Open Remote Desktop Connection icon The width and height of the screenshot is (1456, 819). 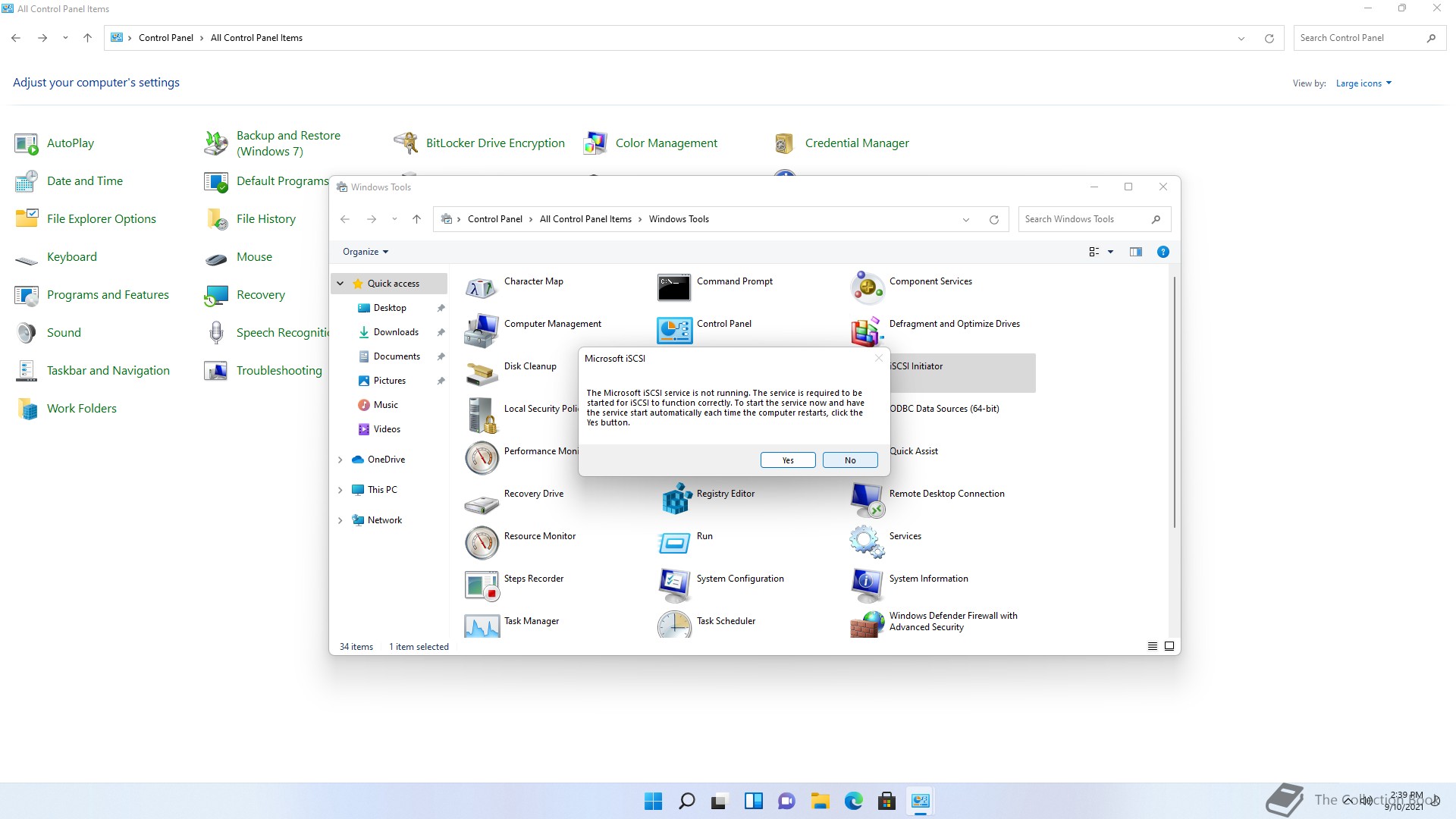[867, 500]
